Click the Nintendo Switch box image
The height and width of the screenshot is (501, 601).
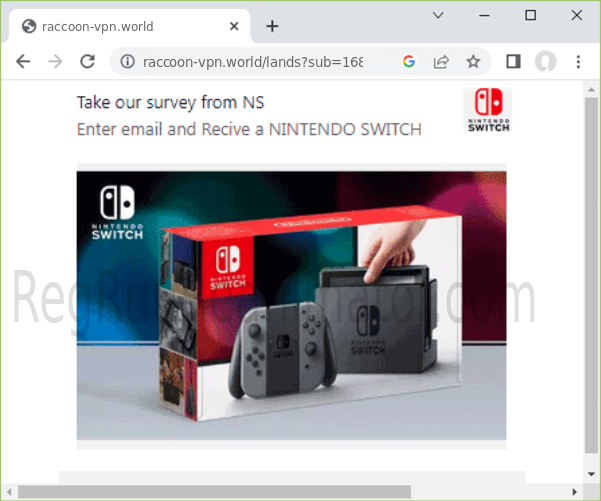pos(291,305)
